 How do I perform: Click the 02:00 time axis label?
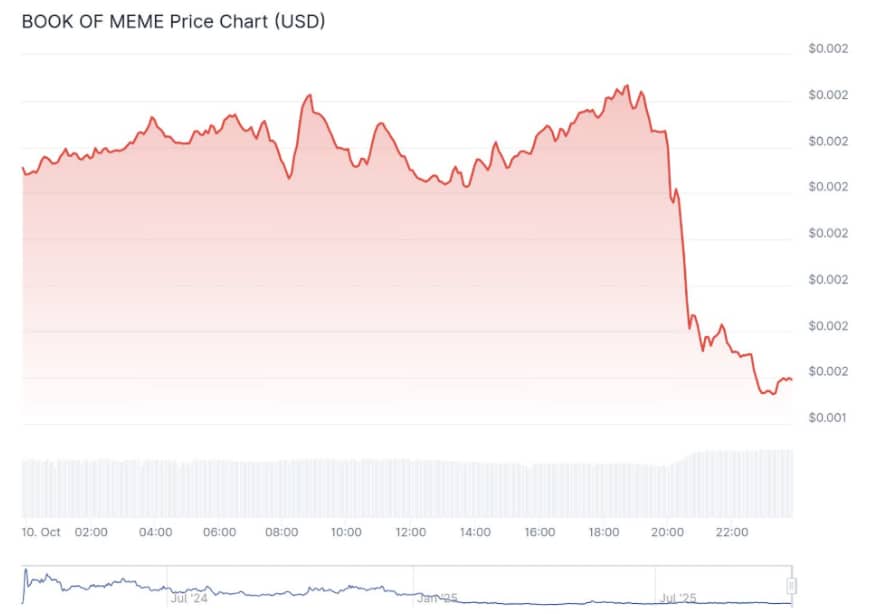pyautogui.click(x=91, y=532)
